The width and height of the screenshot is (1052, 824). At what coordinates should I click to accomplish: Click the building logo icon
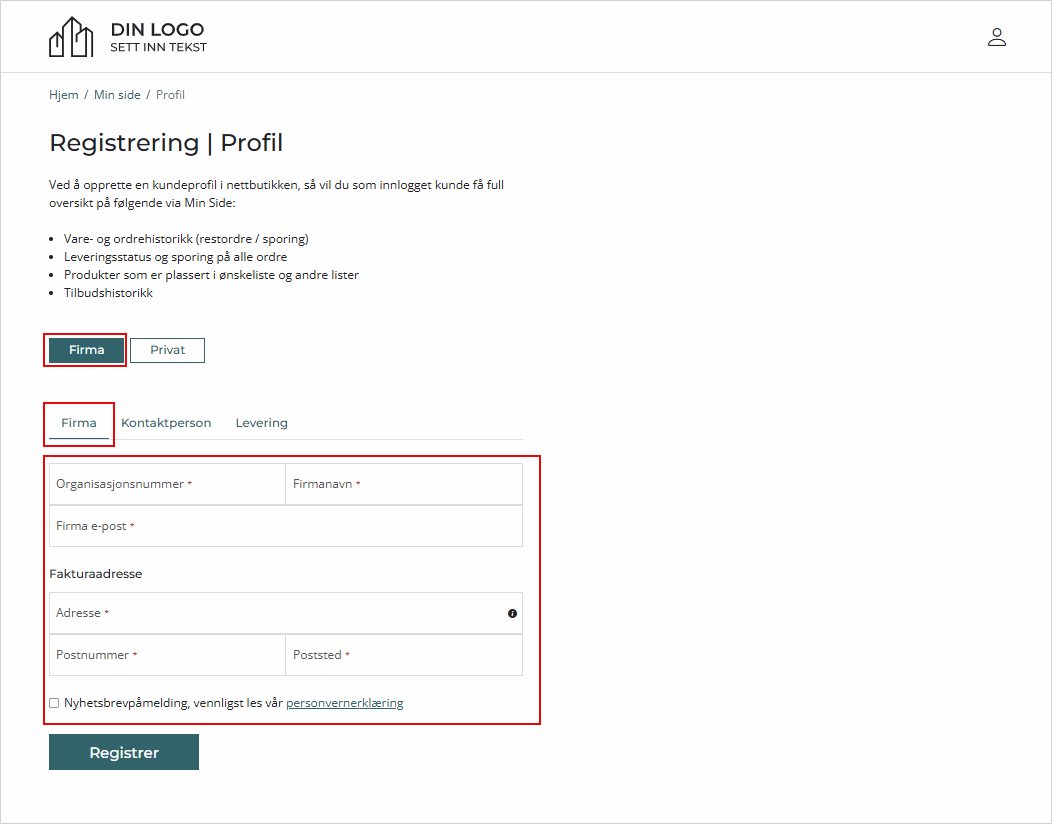[x=71, y=38]
